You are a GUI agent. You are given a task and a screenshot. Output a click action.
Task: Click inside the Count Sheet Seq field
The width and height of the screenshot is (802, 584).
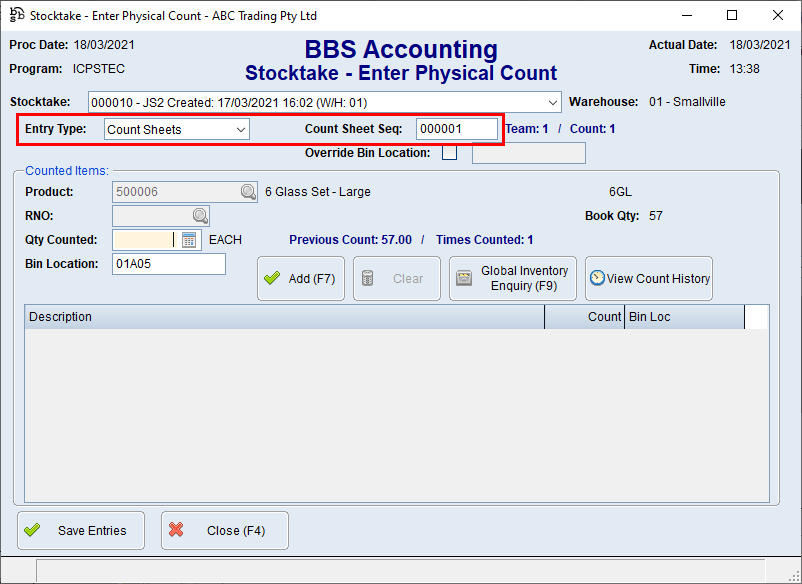pyautogui.click(x=456, y=129)
